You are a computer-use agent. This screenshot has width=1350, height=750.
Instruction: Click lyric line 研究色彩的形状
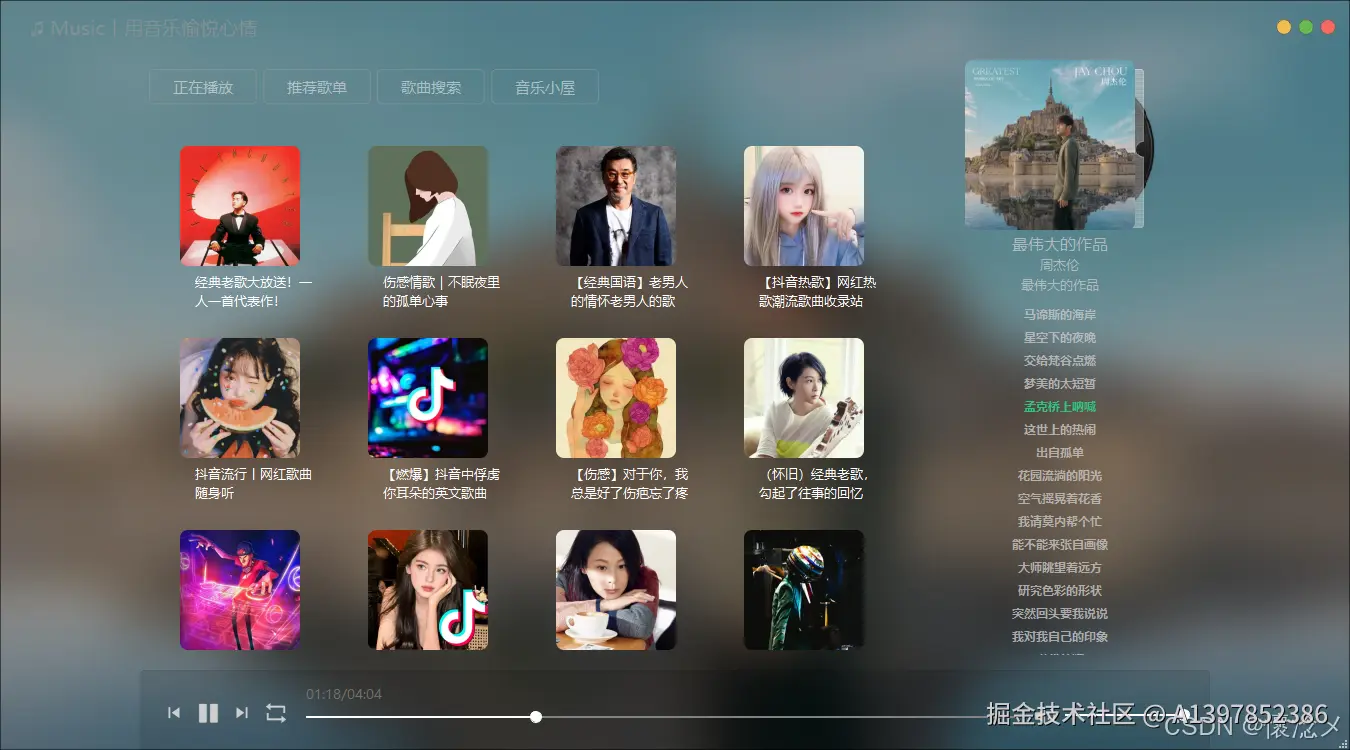[x=1060, y=590]
